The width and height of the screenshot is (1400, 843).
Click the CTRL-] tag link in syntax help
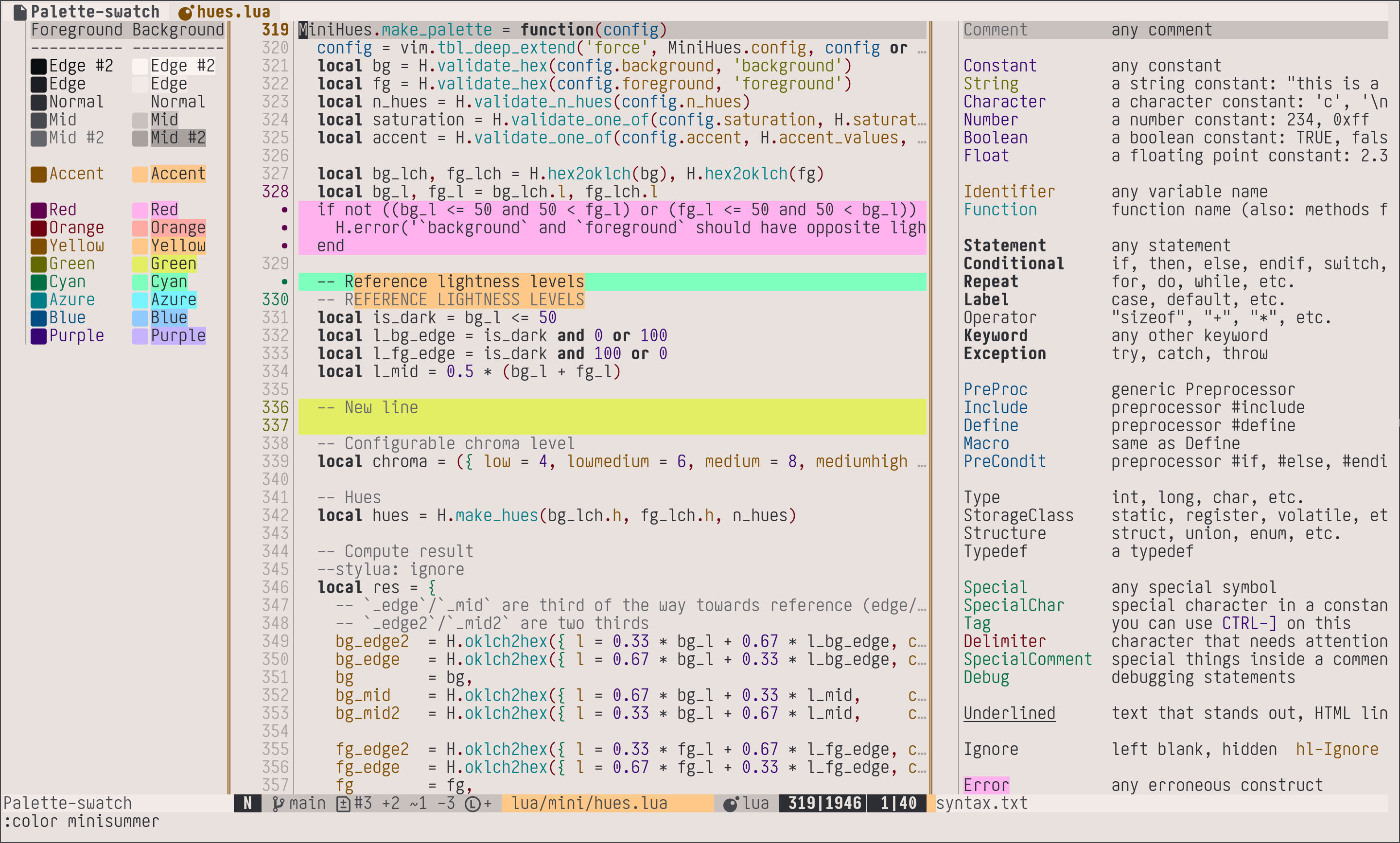1249,624
